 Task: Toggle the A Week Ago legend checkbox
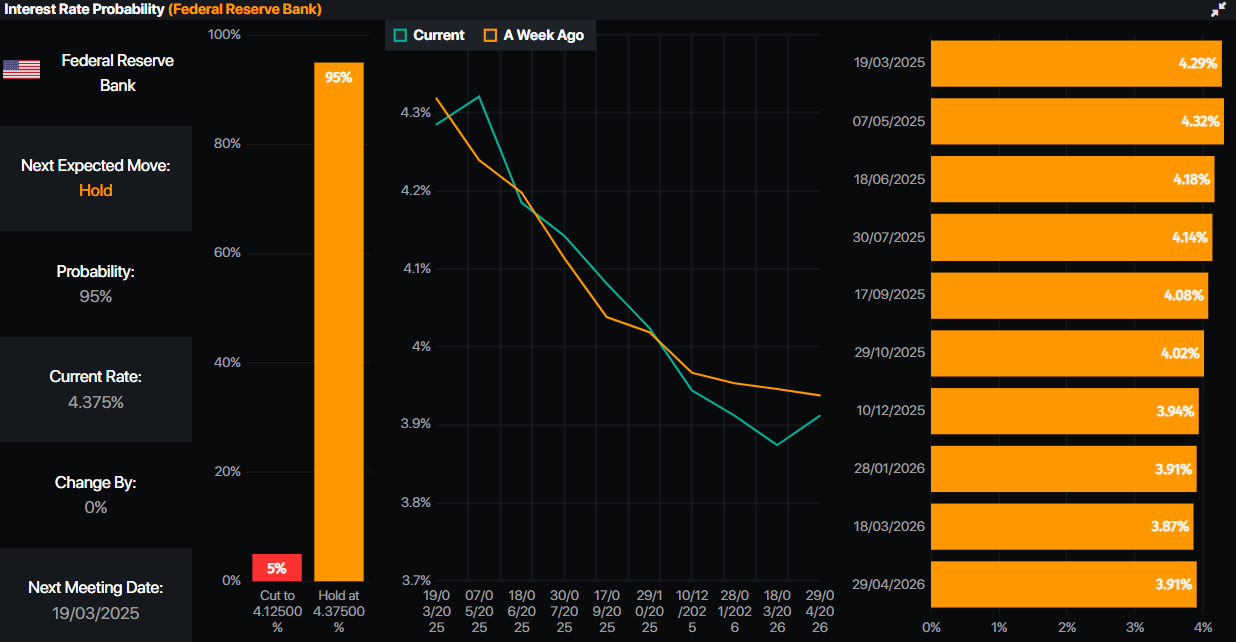490,35
